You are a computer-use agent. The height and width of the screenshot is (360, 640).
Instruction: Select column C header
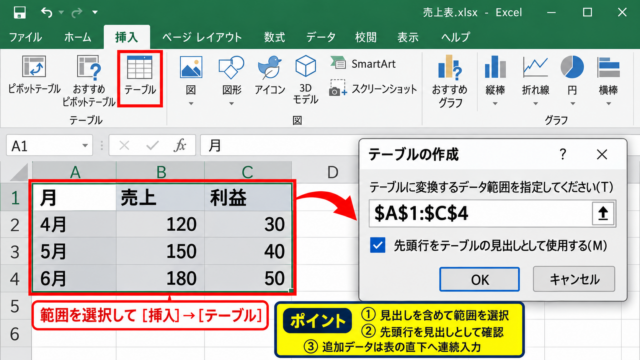point(248,172)
